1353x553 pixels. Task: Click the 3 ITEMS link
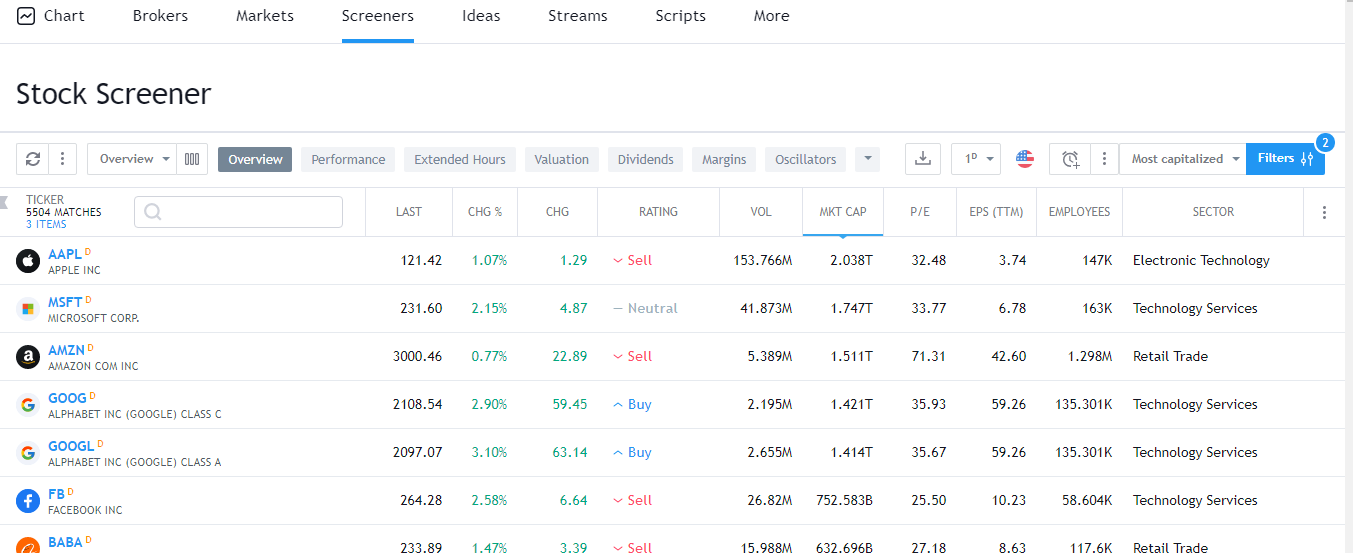[44, 224]
